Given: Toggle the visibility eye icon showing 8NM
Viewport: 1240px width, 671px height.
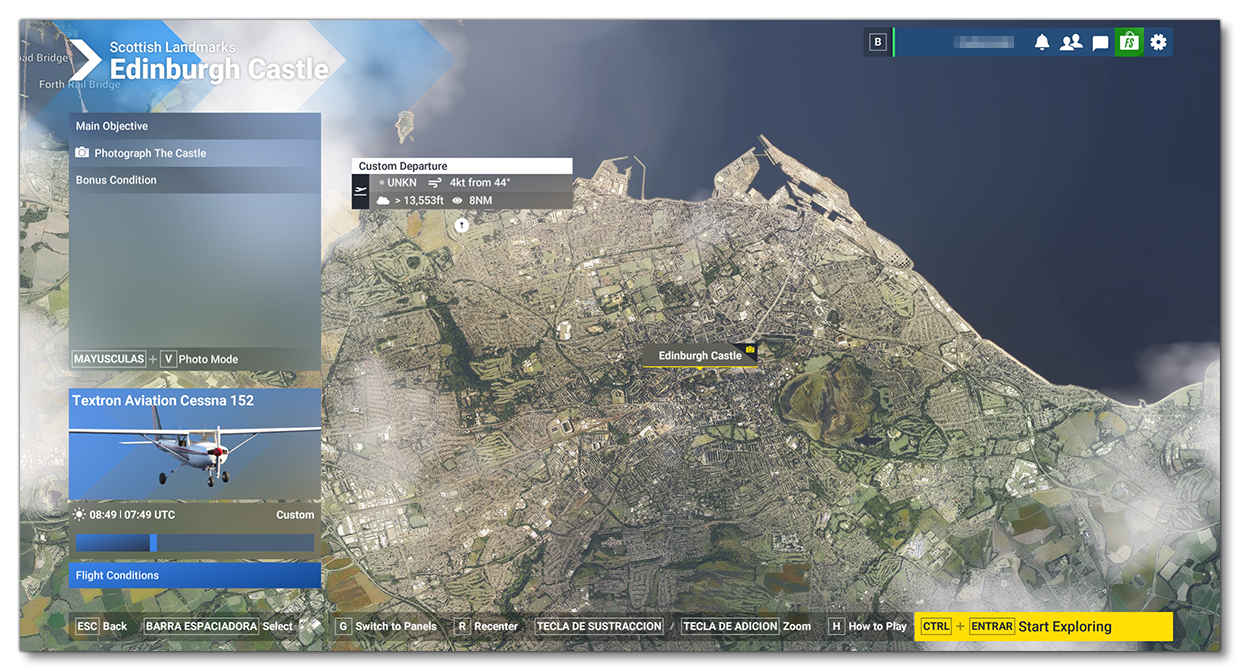Looking at the screenshot, I should pyautogui.click(x=457, y=200).
